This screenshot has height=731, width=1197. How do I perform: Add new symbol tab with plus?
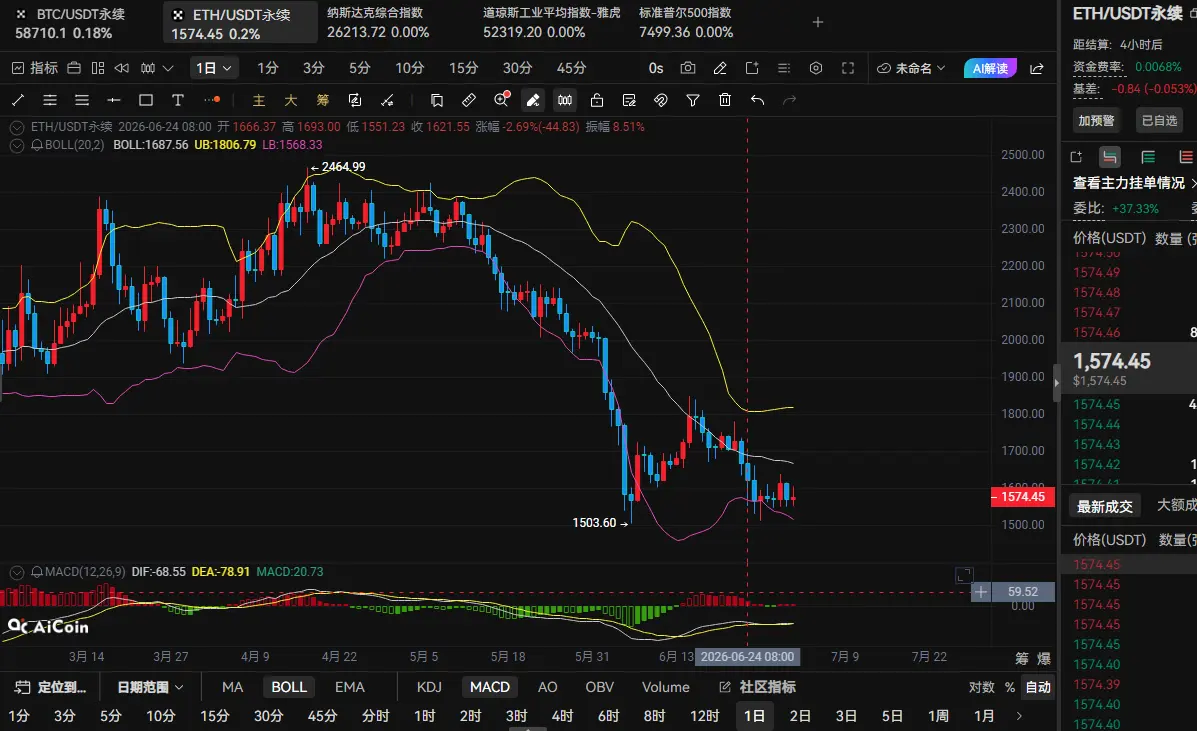pos(818,22)
